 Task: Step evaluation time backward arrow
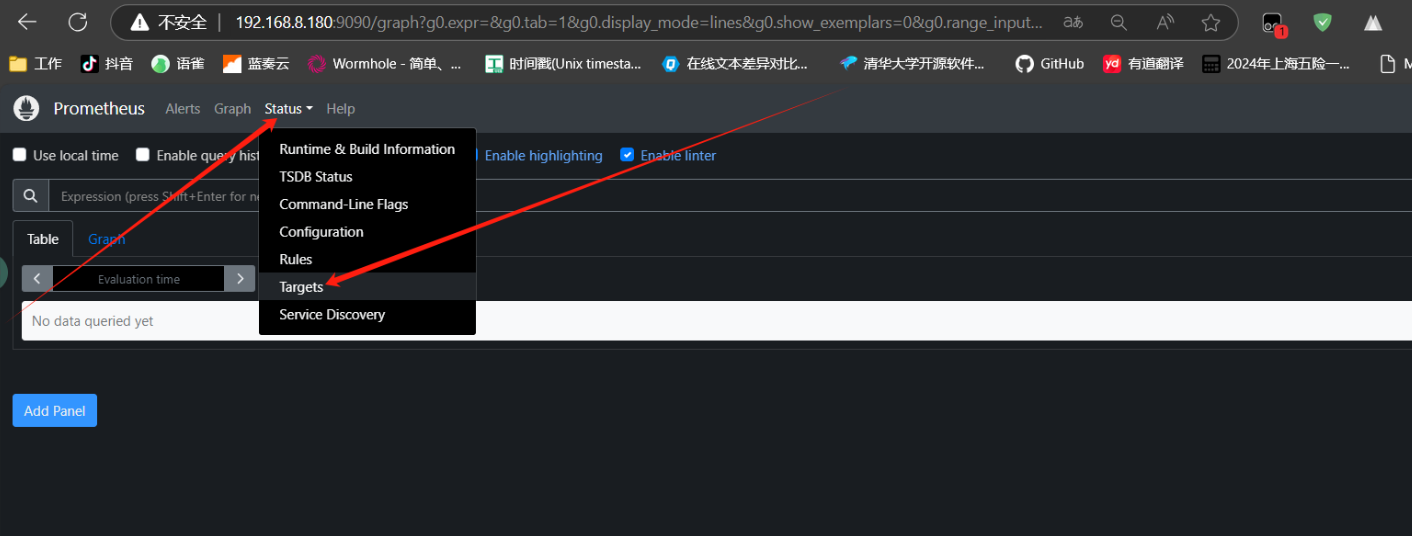(37, 279)
